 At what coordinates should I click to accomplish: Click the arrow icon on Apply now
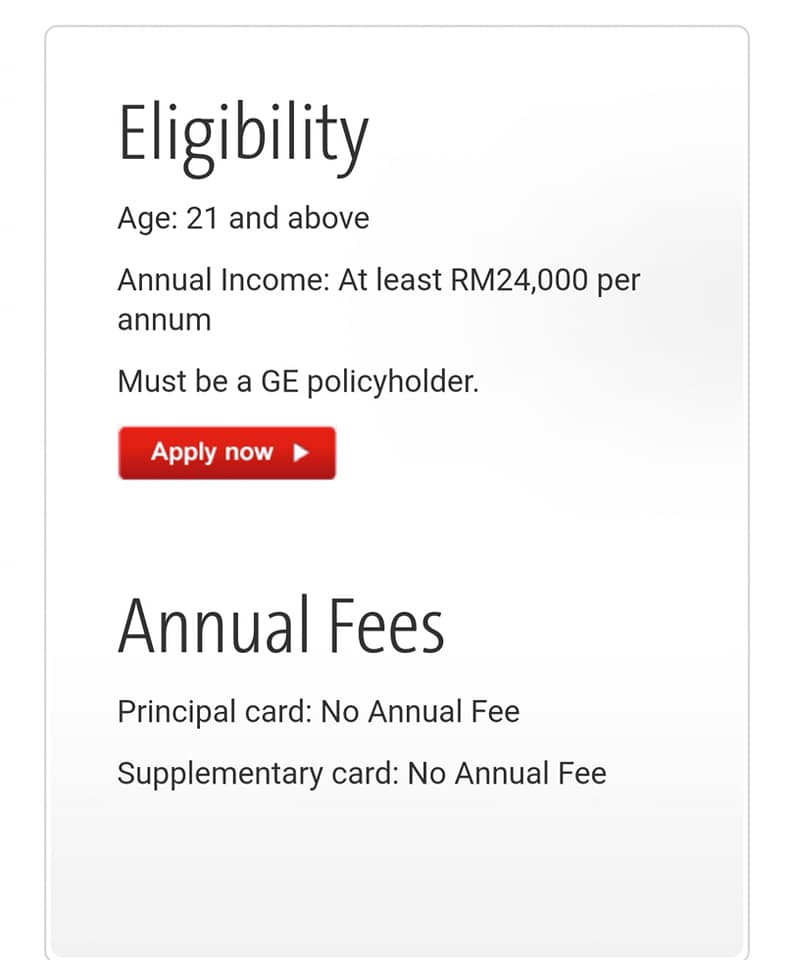point(301,453)
